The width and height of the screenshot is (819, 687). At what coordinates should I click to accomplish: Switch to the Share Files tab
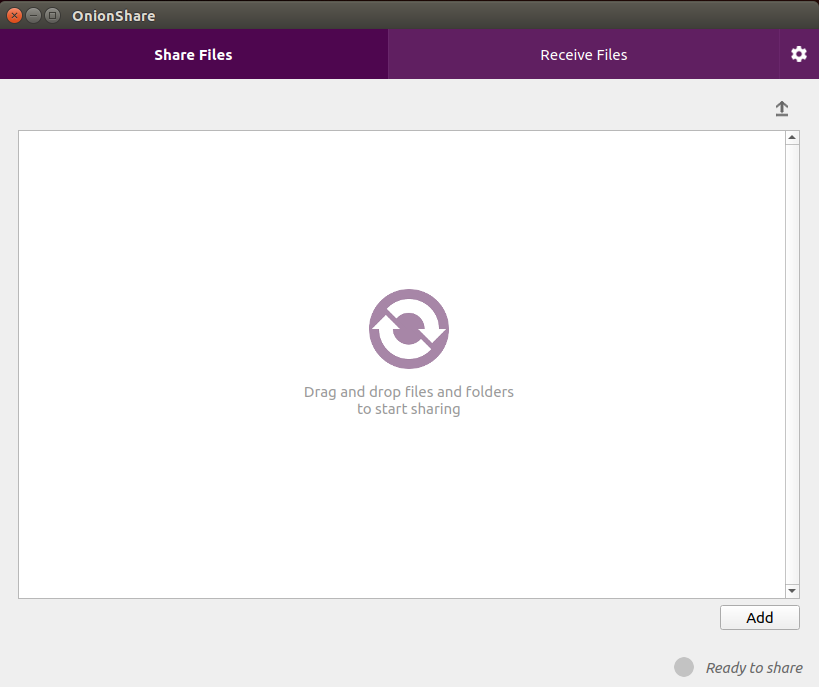click(193, 55)
